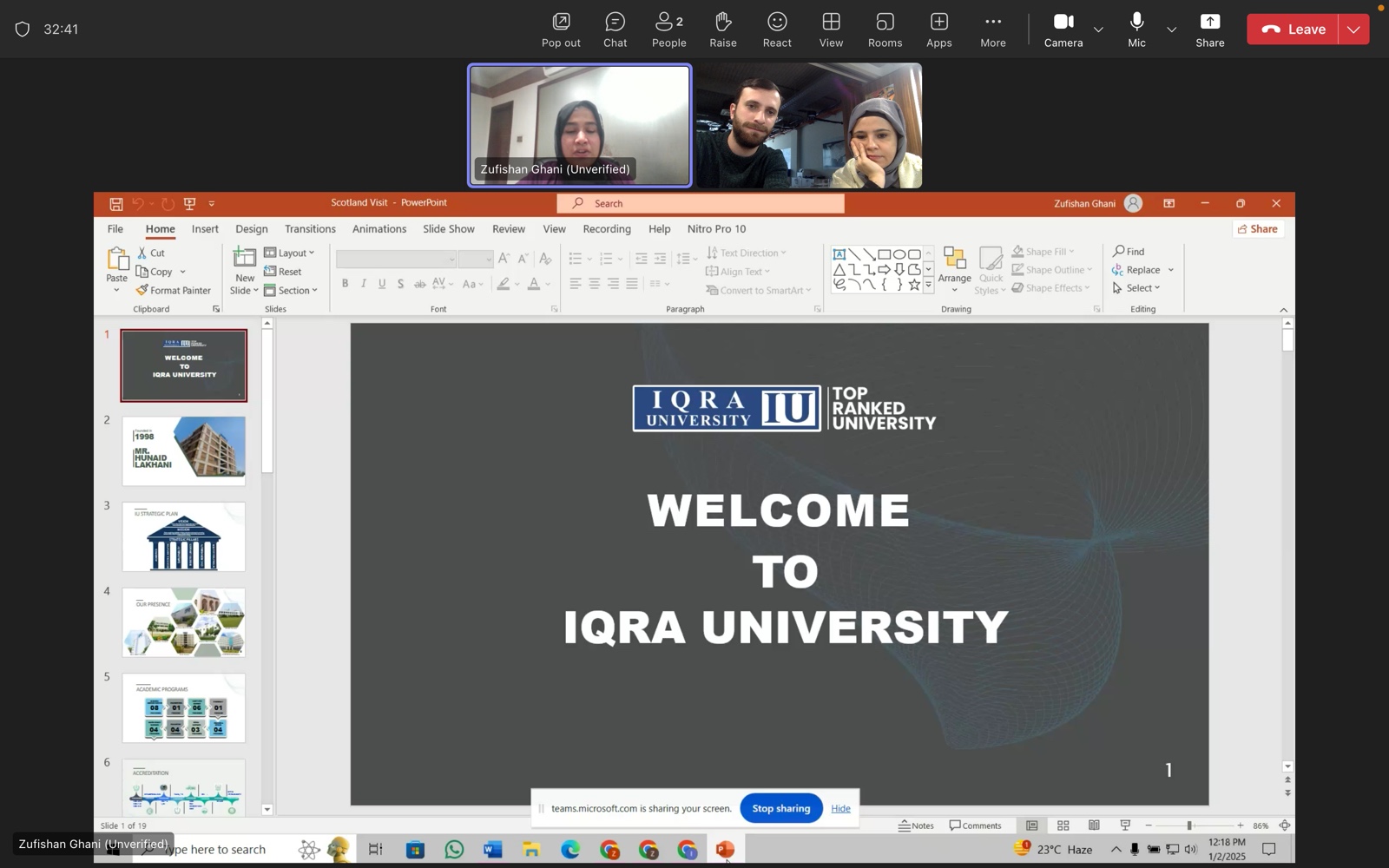This screenshot has height=868, width=1389.
Task: Click the Find tool in Editing group
Action: point(1129,252)
